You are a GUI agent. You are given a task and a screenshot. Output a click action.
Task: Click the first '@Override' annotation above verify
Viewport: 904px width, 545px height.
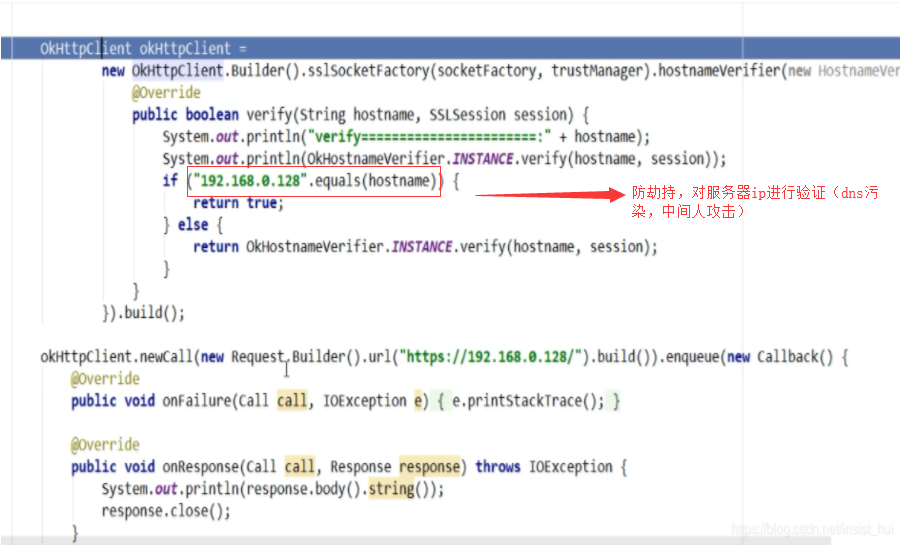[x=166, y=93]
